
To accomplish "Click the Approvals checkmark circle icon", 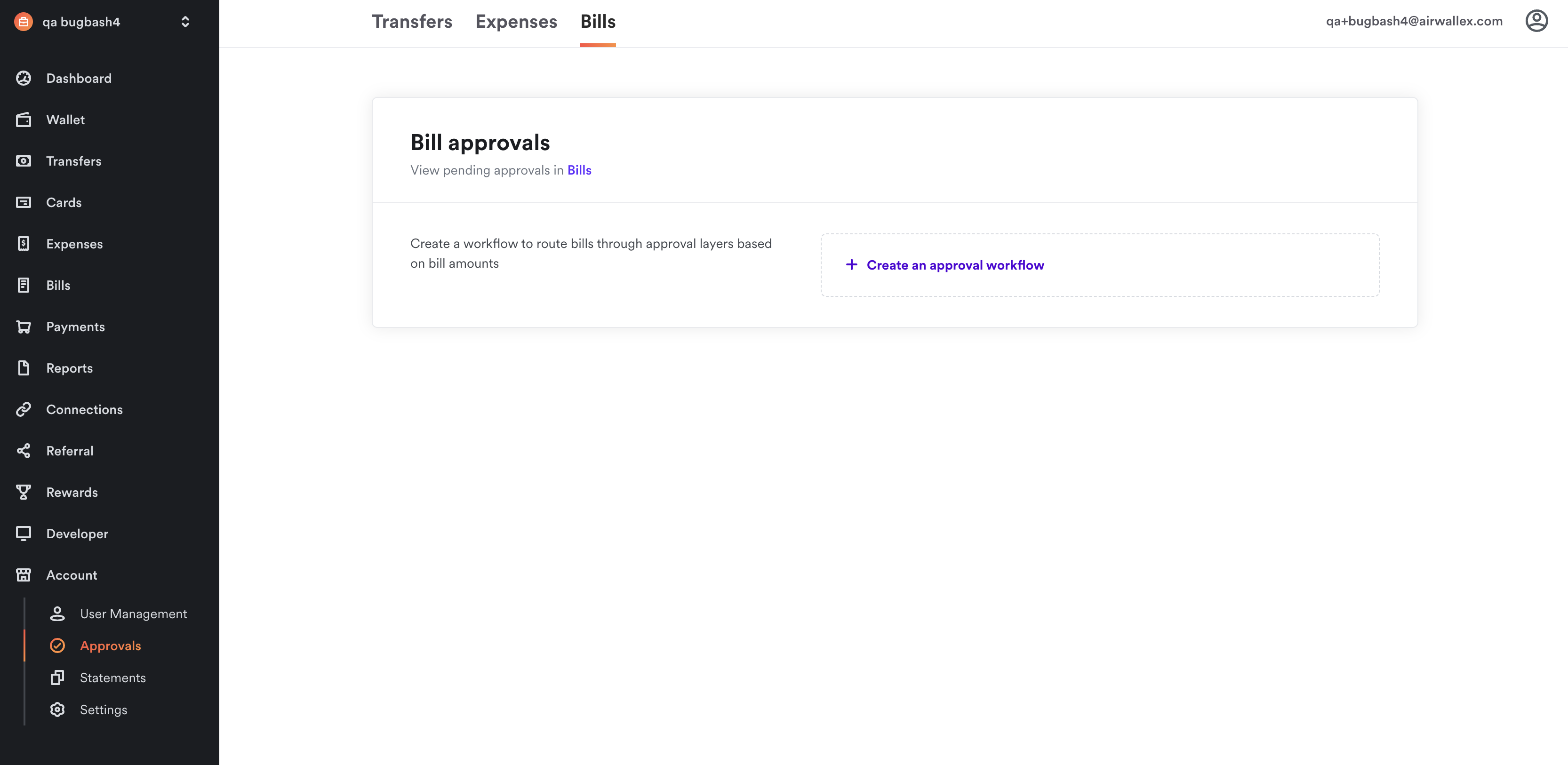I will pyautogui.click(x=57, y=645).
